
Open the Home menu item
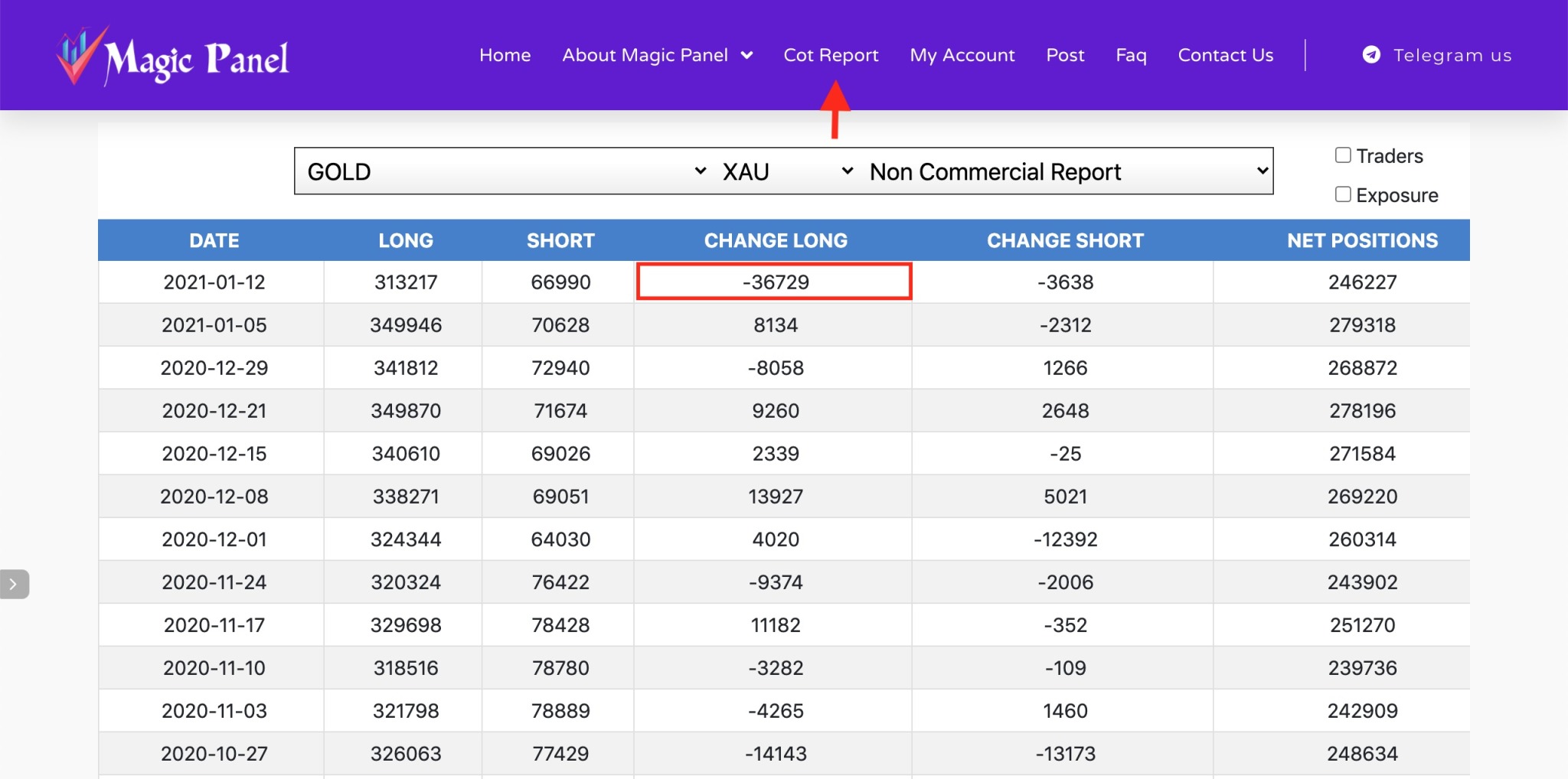coord(505,55)
